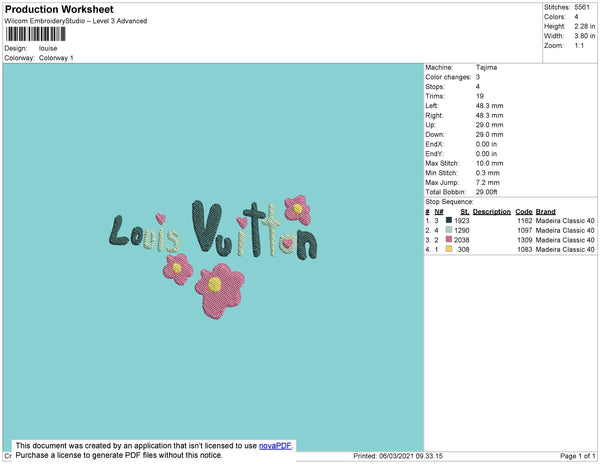This screenshot has height=464, width=600.
Task: Click the Left value '48.3 mm'
Action: 489,106
